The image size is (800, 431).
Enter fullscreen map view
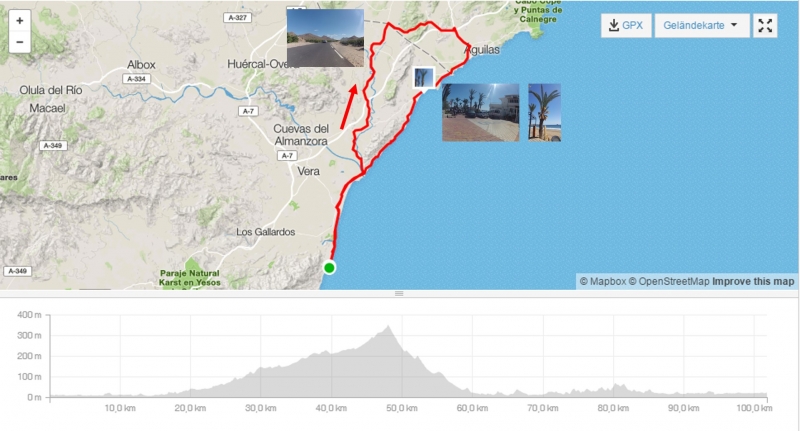coord(765,26)
